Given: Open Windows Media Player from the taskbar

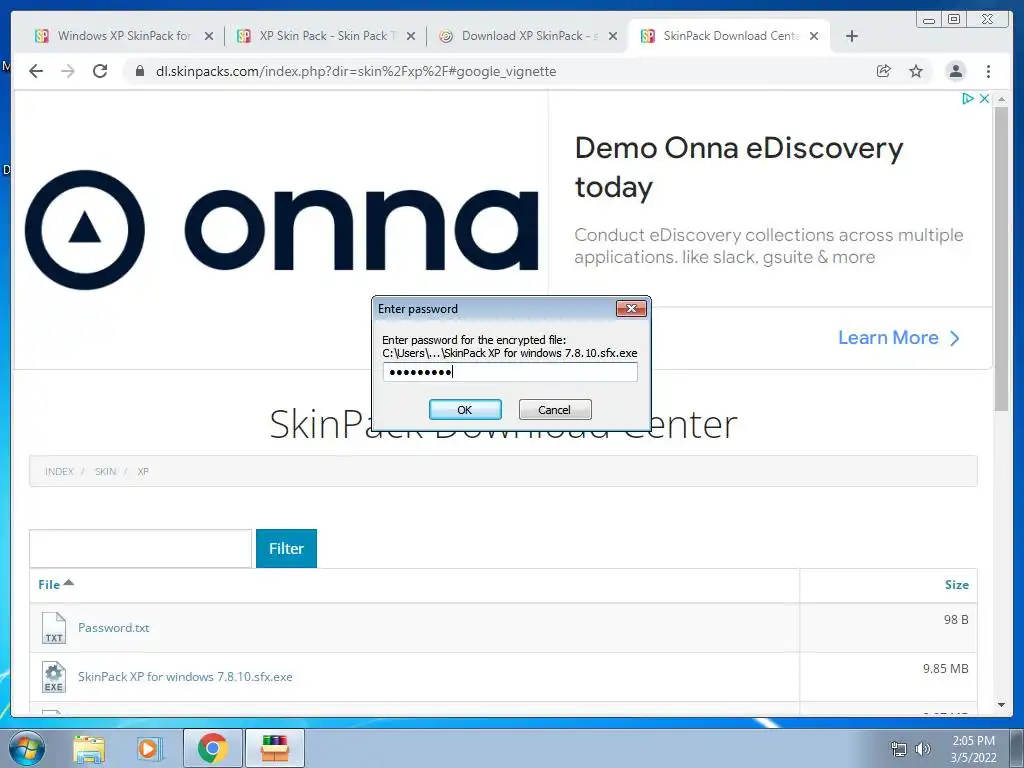Looking at the screenshot, I should pos(149,748).
